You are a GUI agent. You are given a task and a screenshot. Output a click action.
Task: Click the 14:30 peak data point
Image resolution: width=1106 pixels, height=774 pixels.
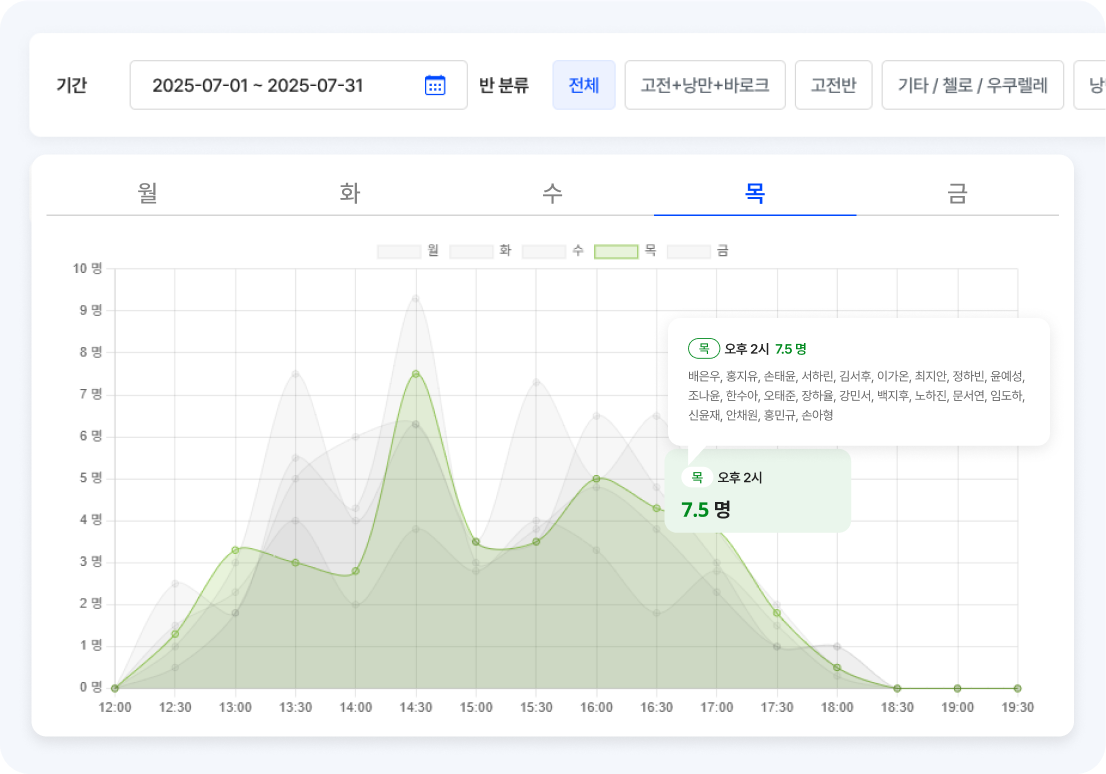pyautogui.click(x=416, y=374)
